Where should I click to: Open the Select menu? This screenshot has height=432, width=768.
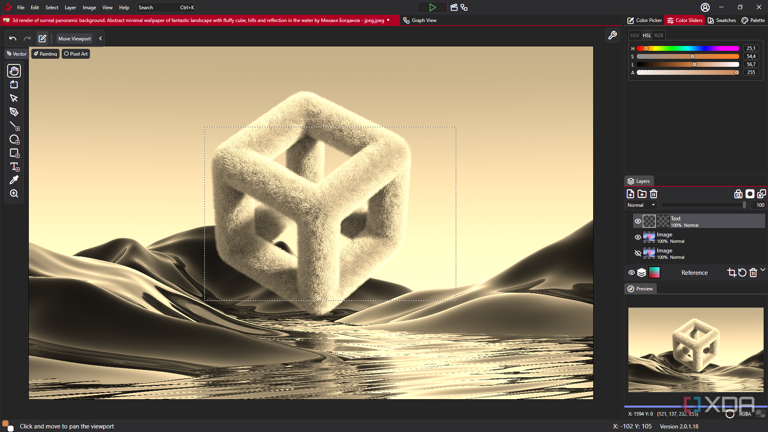51,7
